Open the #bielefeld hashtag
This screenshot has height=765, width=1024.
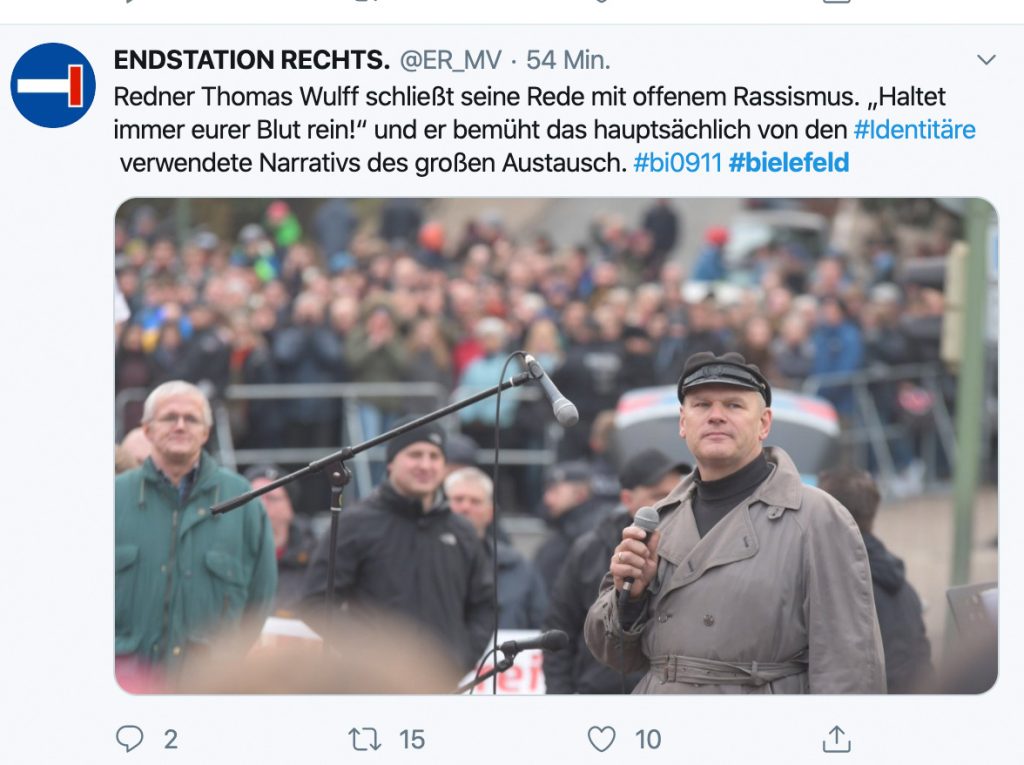pyautogui.click(x=789, y=162)
